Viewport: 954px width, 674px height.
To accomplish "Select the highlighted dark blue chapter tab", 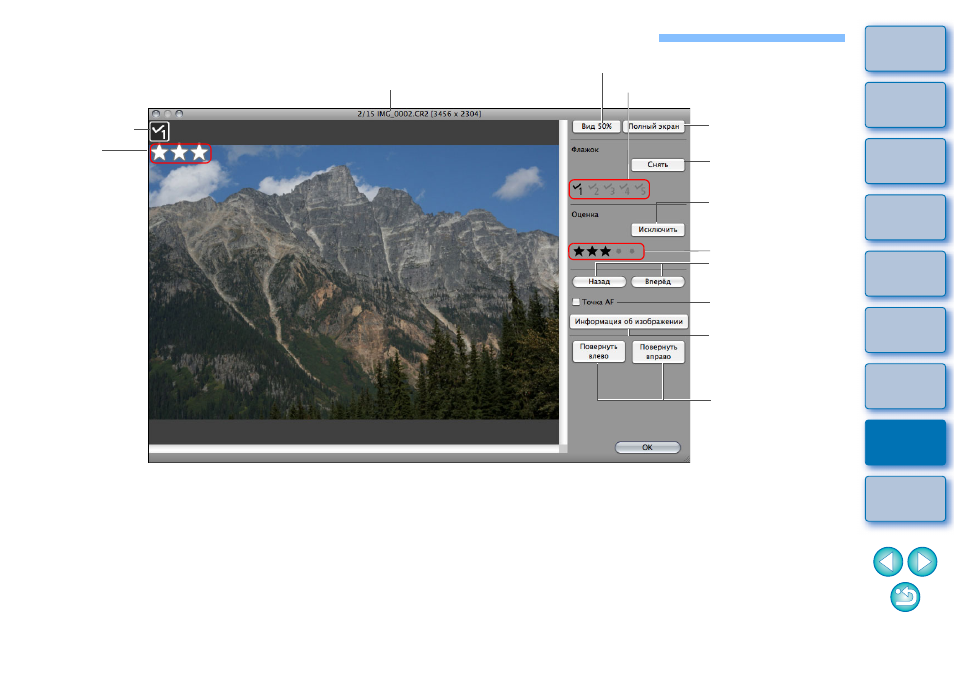I will pyautogui.click(x=905, y=443).
